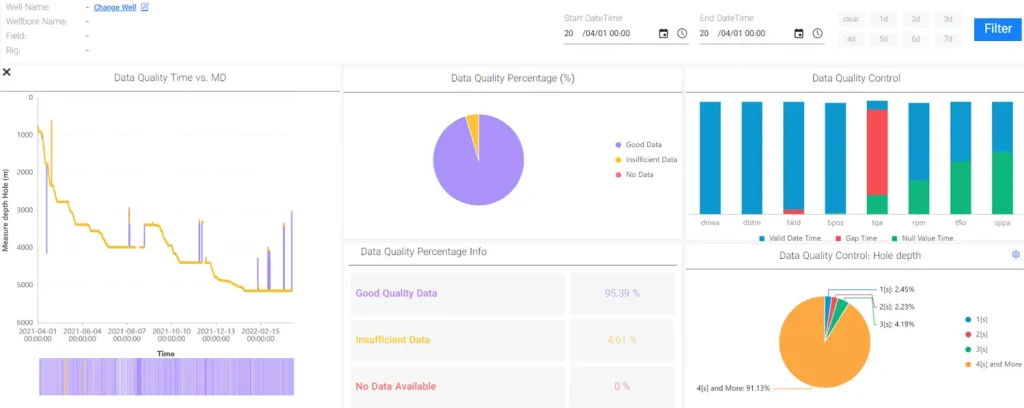This screenshot has width=1024, height=408.
Task: Close the Data Quality Time vs. MD panel
Action: pos(7,72)
